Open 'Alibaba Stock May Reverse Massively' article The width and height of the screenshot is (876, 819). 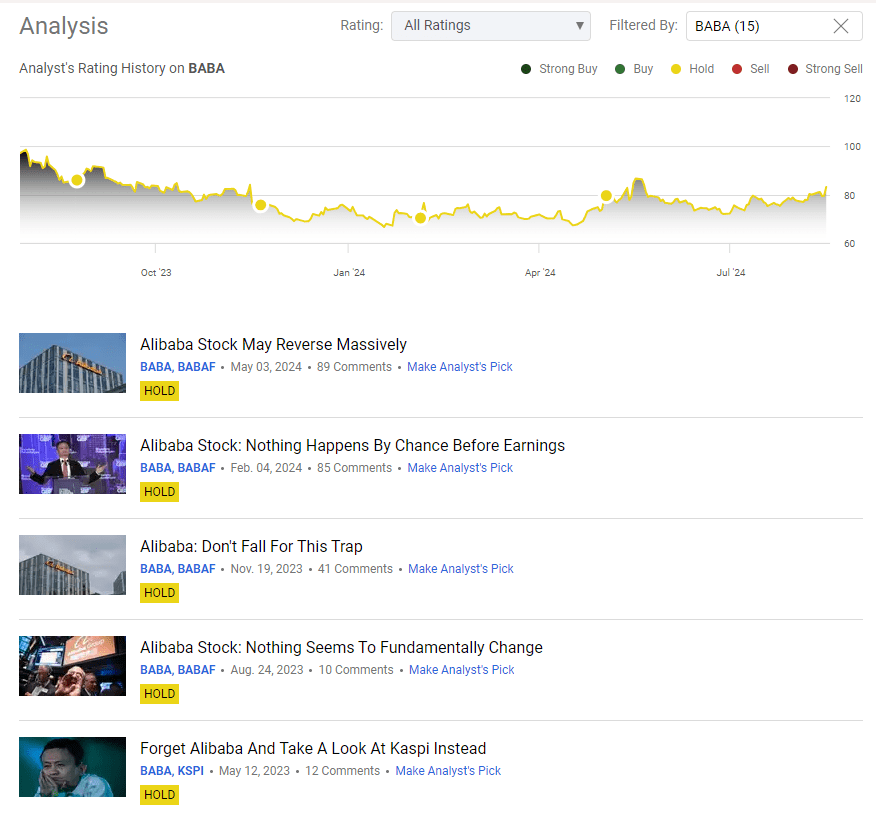tap(273, 345)
